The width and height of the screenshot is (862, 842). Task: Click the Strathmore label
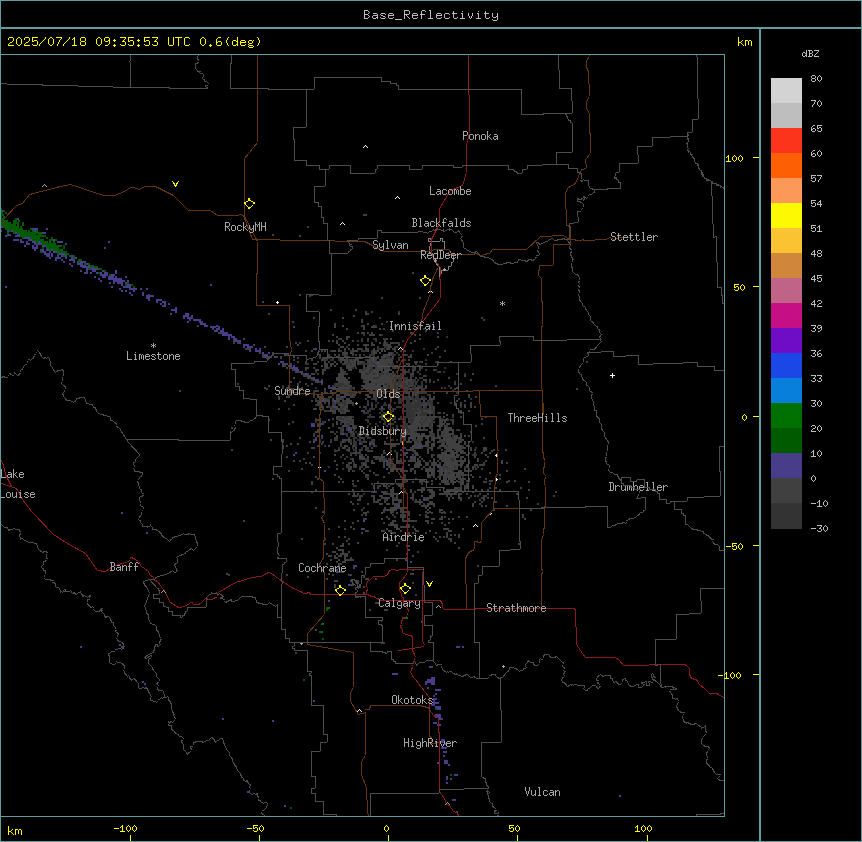coord(516,608)
